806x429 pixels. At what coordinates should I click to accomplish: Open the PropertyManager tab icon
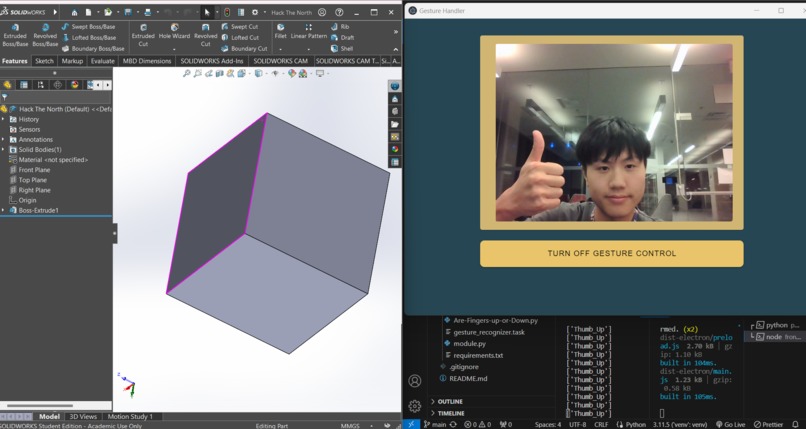click(x=24, y=85)
